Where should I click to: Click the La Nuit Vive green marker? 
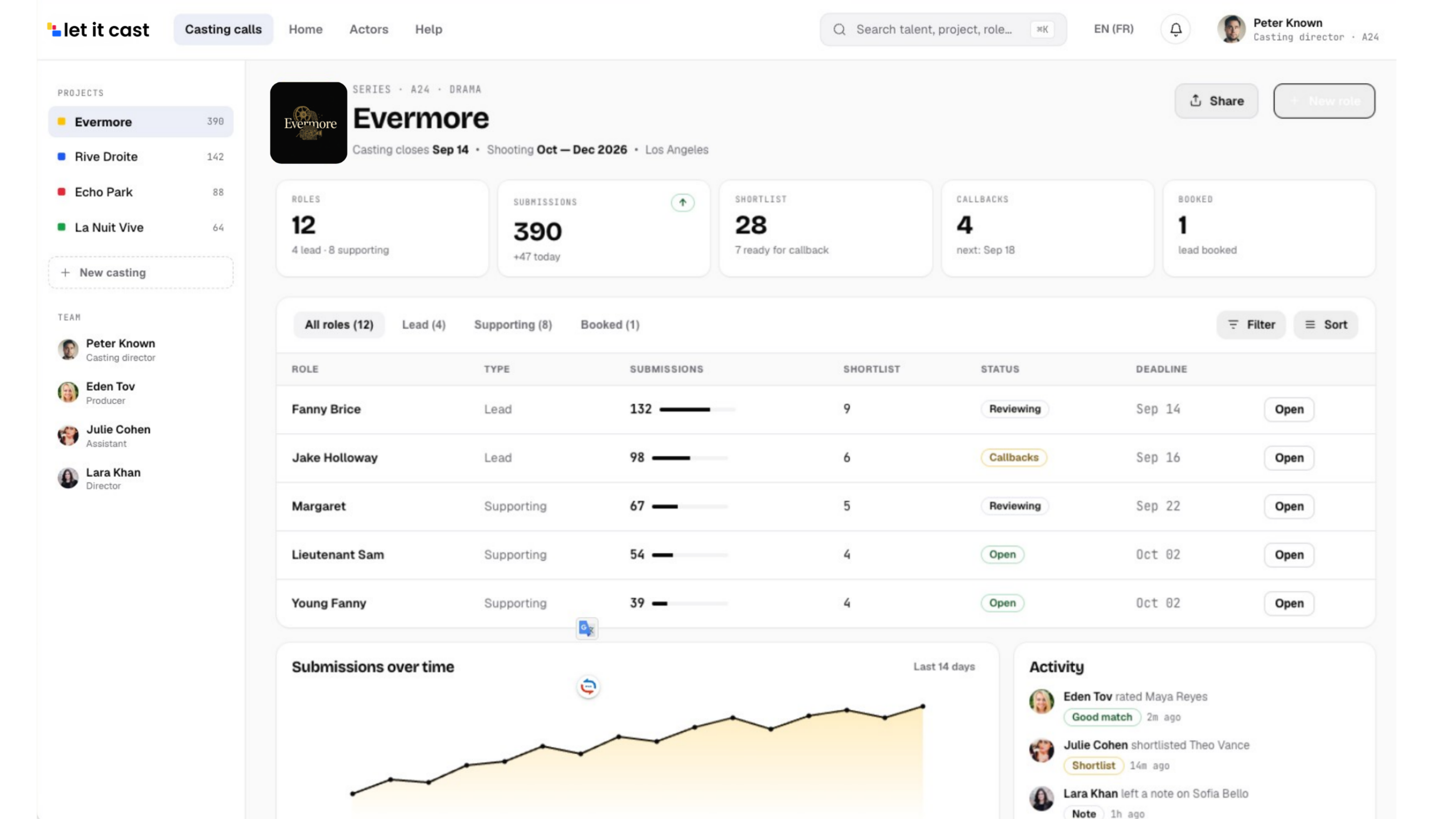[x=62, y=227]
